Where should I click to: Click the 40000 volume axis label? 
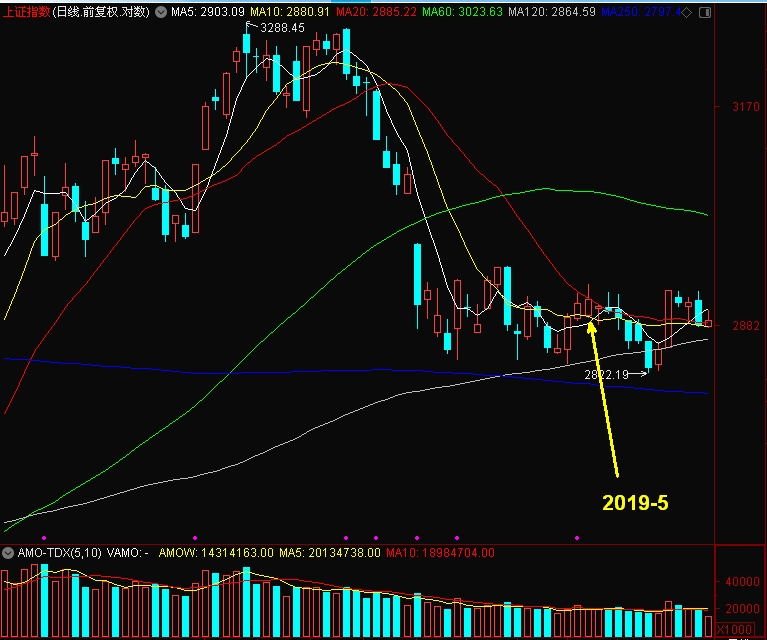tap(743, 582)
